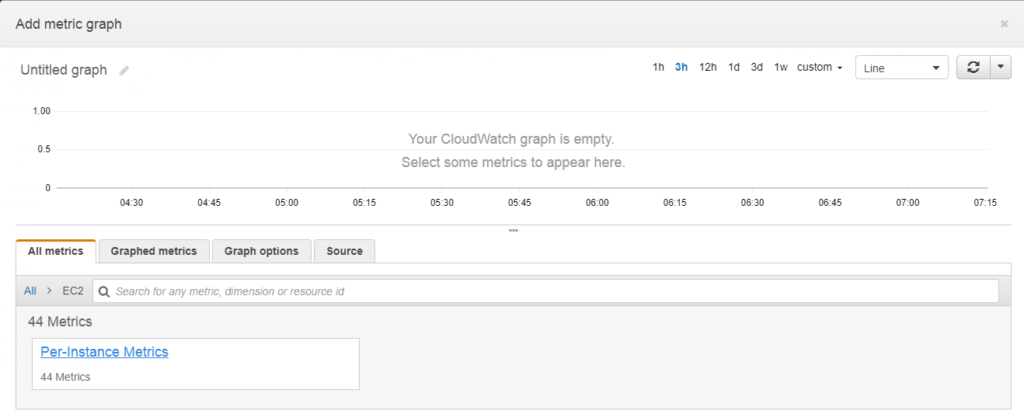Screen dimensions: 1024x418
Task: Edit graph title with pencil icon
Action: pos(124,71)
